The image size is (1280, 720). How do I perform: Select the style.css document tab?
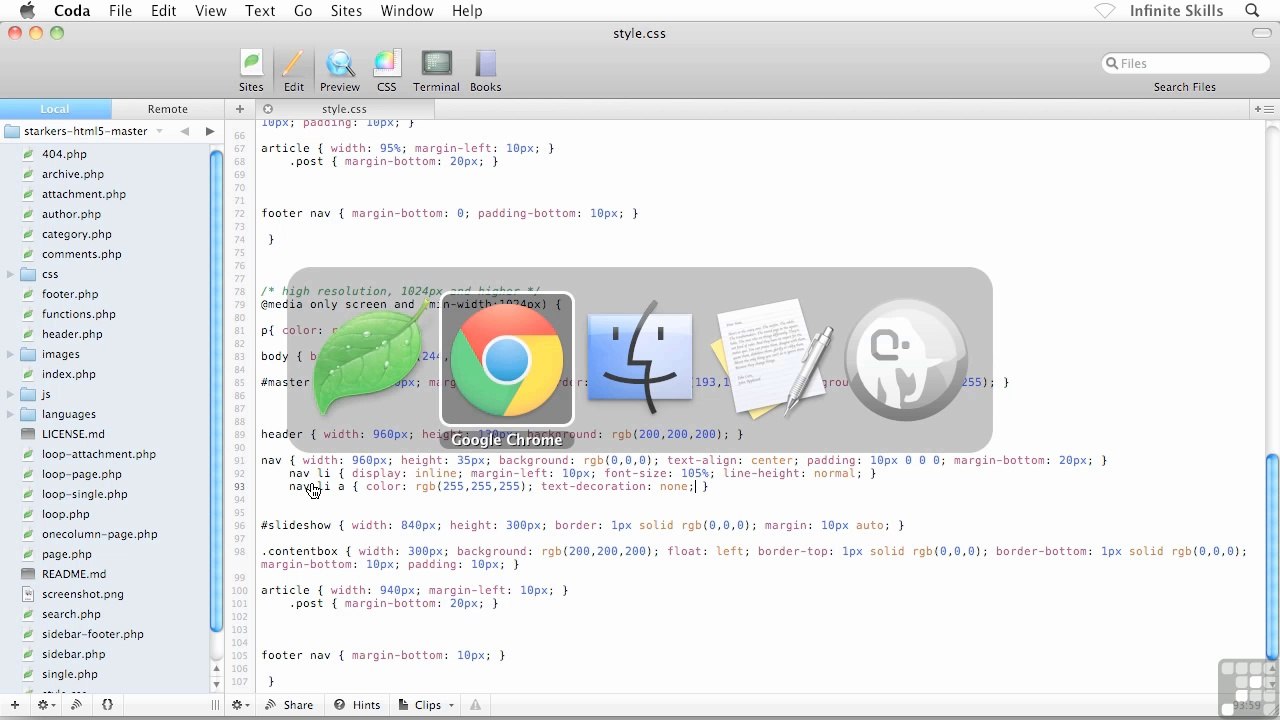click(344, 109)
